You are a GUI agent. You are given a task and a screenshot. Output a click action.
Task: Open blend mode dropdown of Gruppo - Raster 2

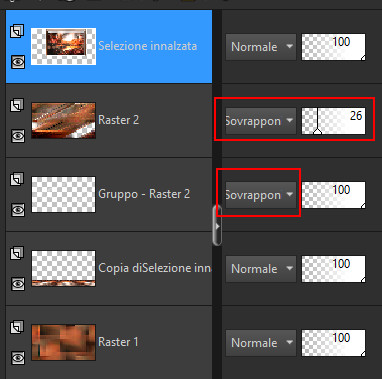coord(261,195)
